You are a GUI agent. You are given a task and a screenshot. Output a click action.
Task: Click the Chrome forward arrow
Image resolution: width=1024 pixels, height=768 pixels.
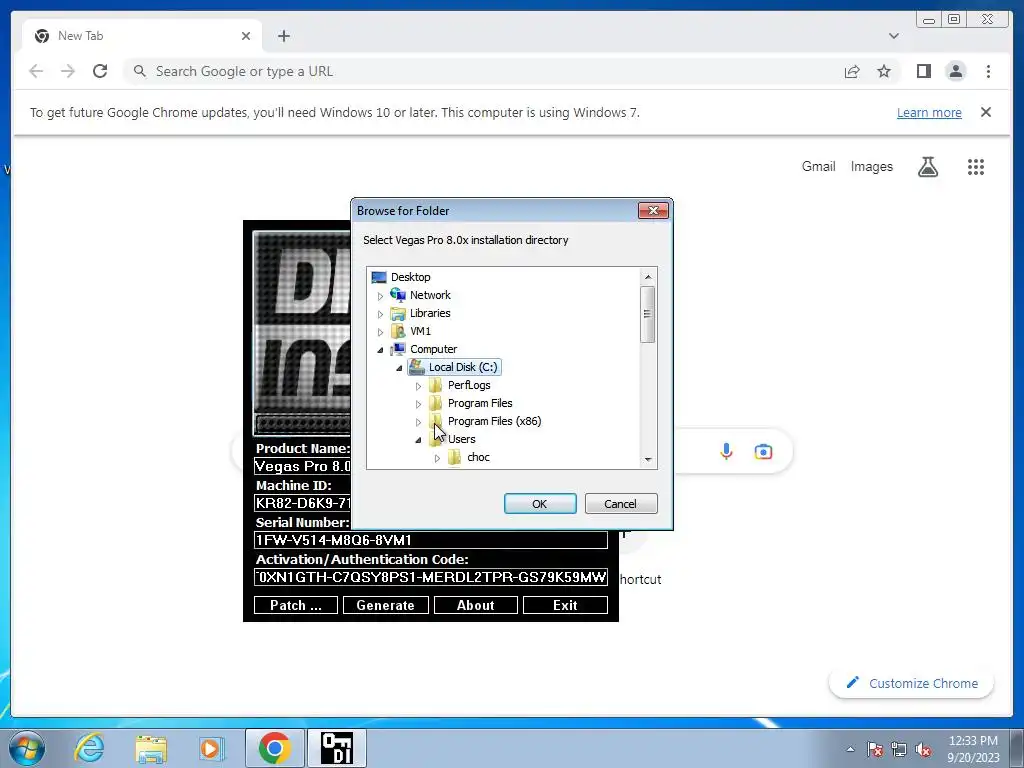[68, 71]
